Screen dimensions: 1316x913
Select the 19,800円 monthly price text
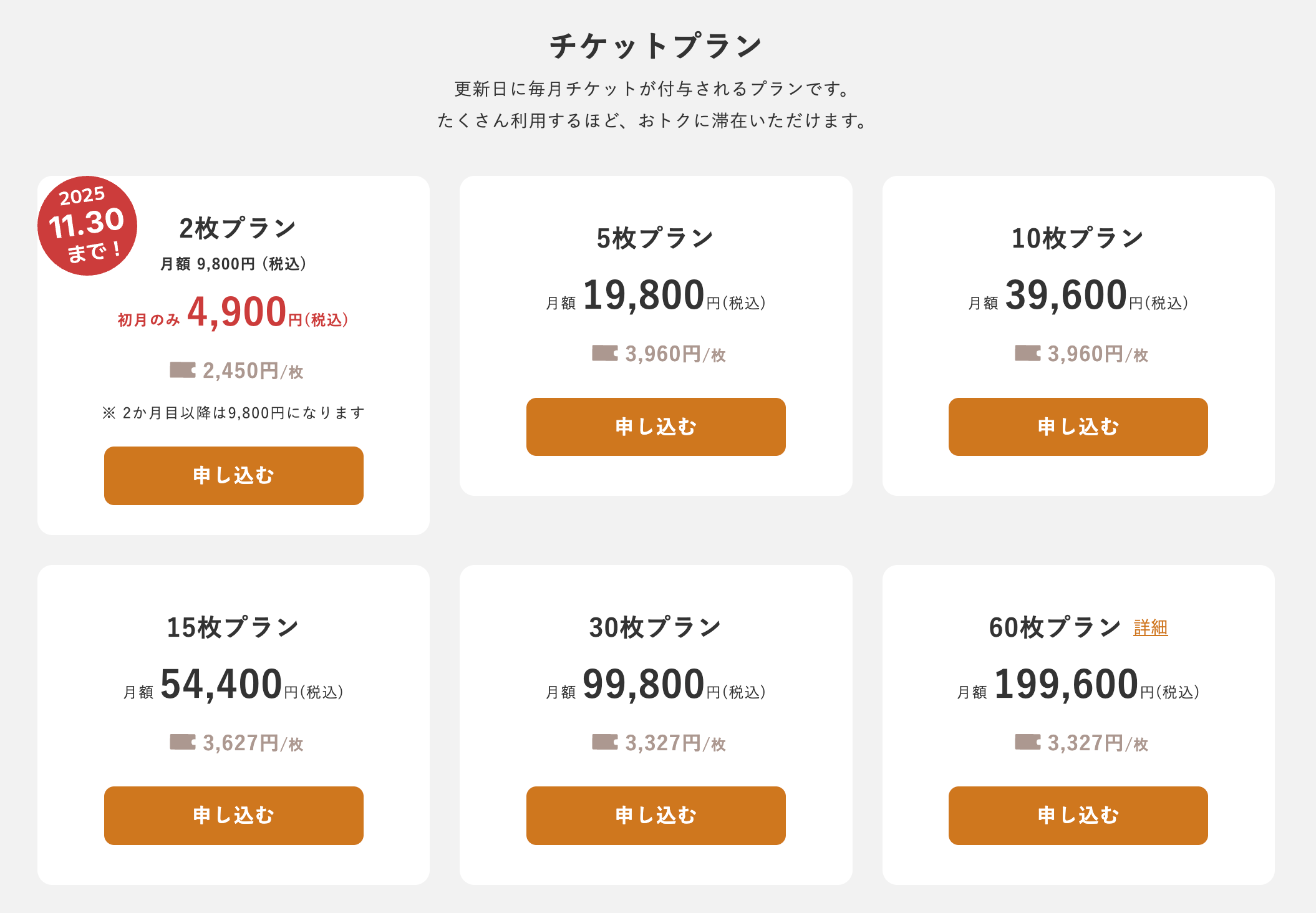(x=644, y=296)
